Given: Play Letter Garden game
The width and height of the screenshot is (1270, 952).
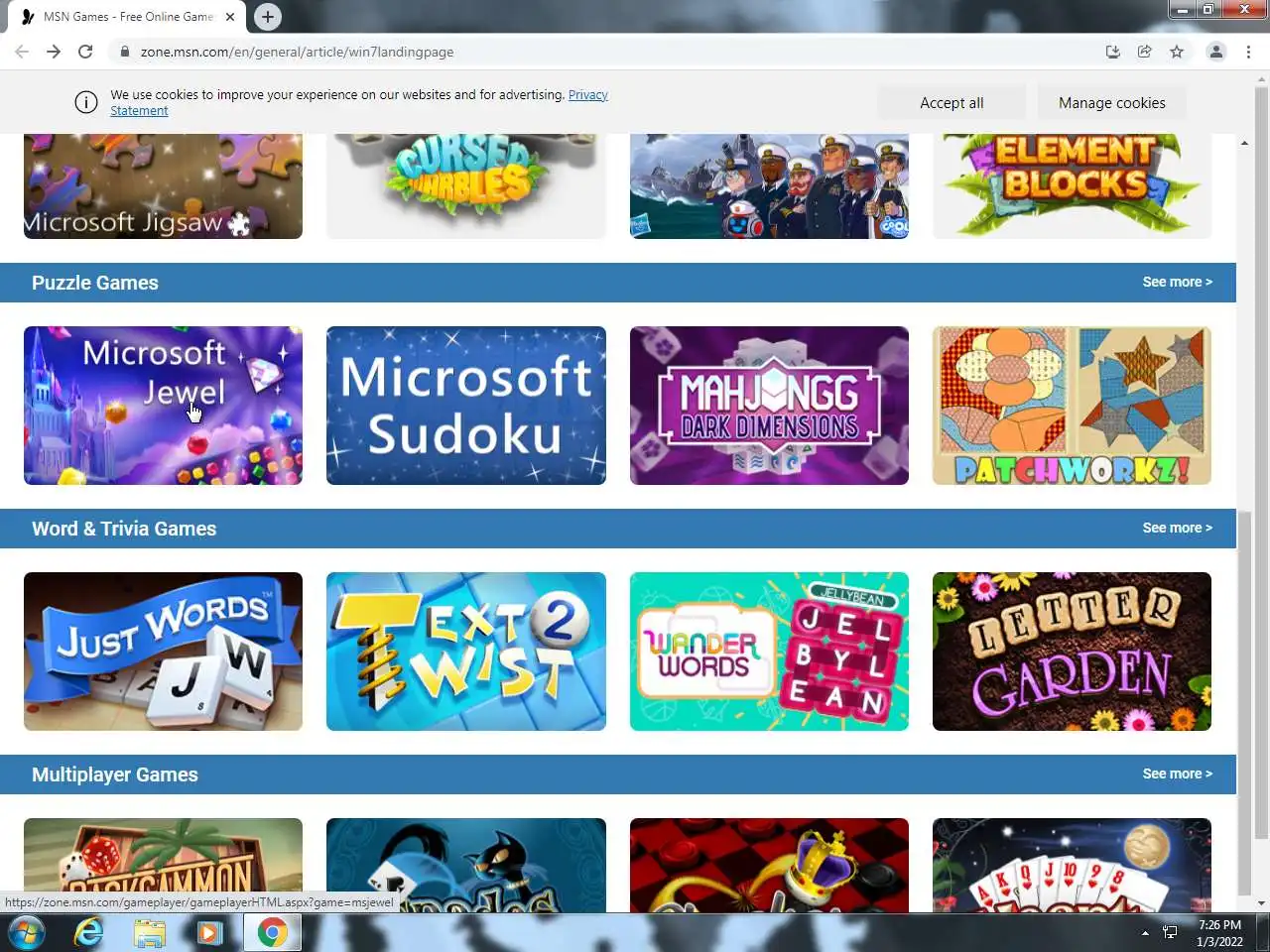Looking at the screenshot, I should click(x=1072, y=652).
